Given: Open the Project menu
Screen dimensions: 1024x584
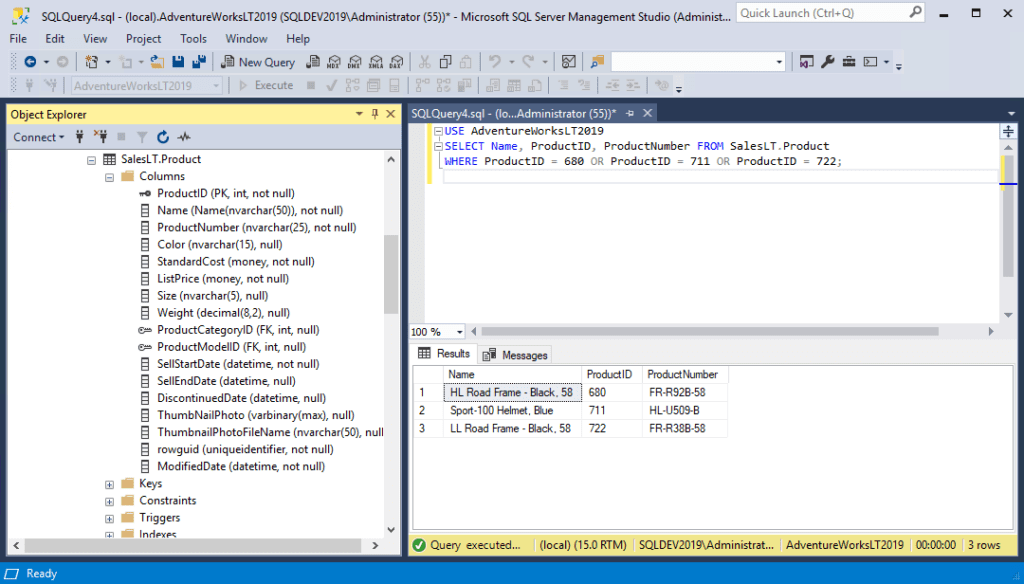Looking at the screenshot, I should click(x=143, y=39).
